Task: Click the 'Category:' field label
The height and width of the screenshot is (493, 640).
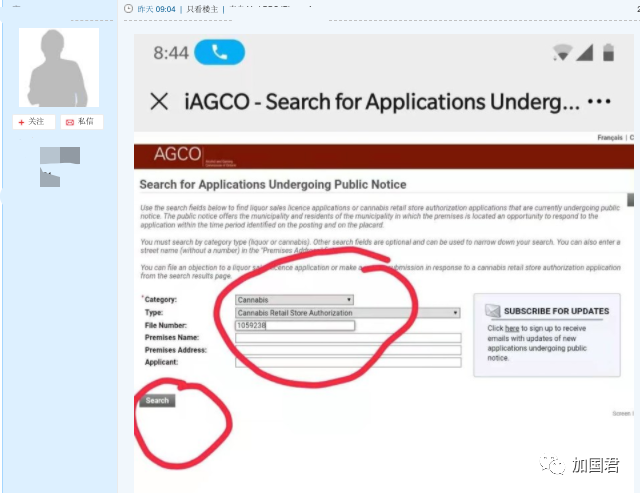Action: pyautogui.click(x=160, y=300)
